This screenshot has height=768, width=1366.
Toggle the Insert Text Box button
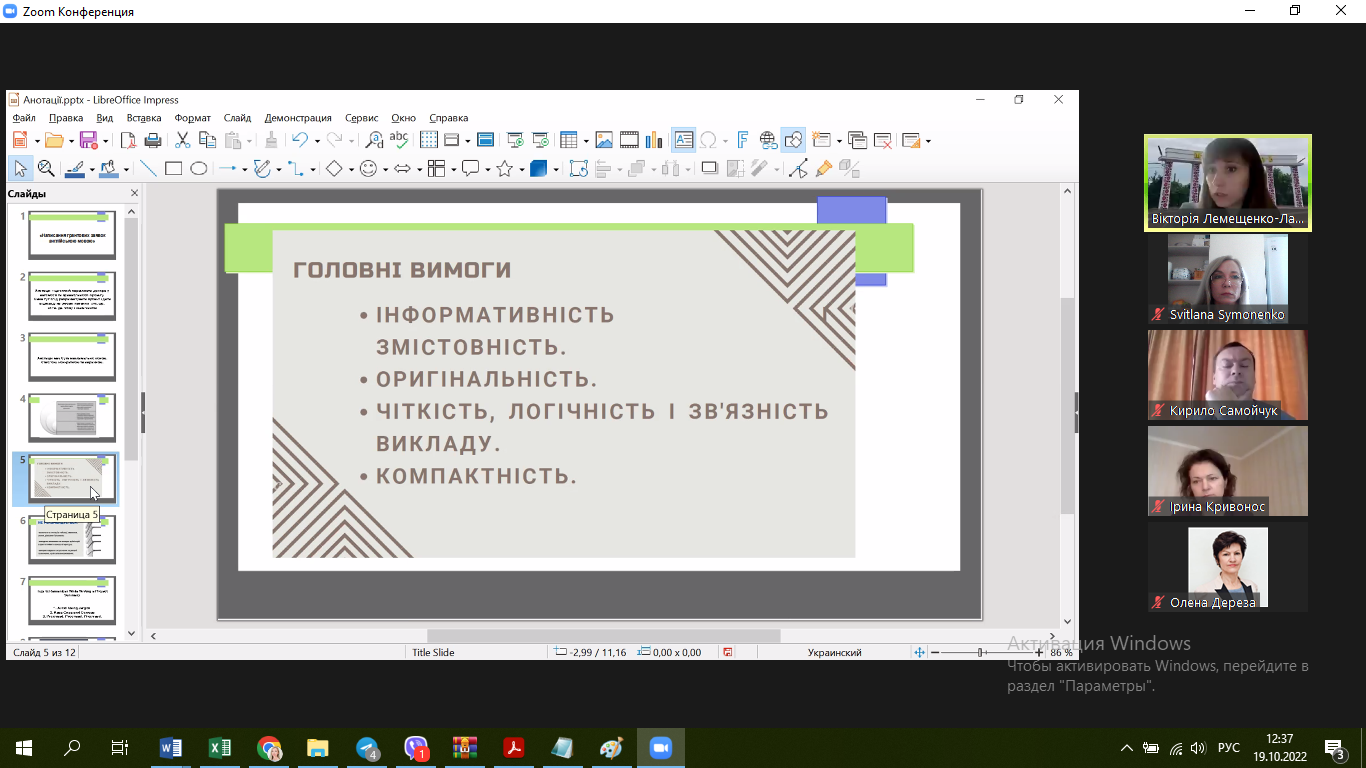(683, 140)
